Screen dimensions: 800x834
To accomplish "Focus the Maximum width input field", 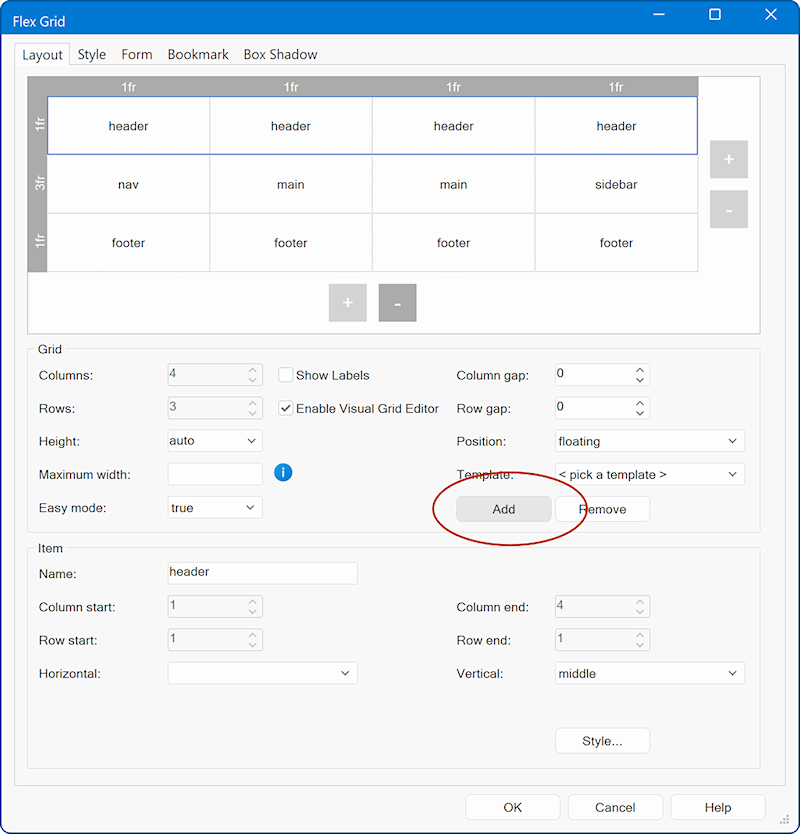I will [215, 474].
